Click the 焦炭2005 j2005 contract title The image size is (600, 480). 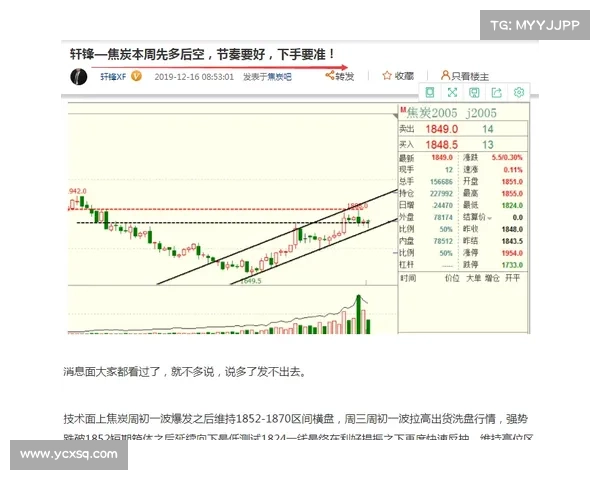coord(452,113)
